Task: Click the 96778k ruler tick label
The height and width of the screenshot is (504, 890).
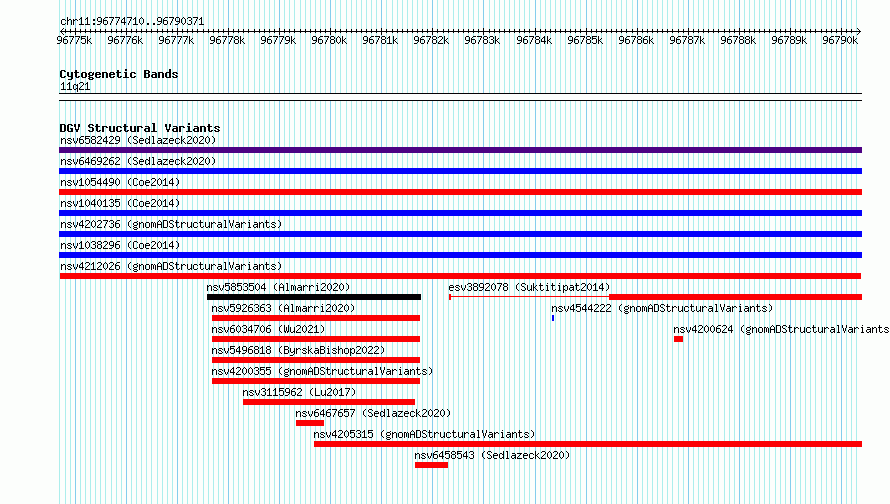Action: 227,40
